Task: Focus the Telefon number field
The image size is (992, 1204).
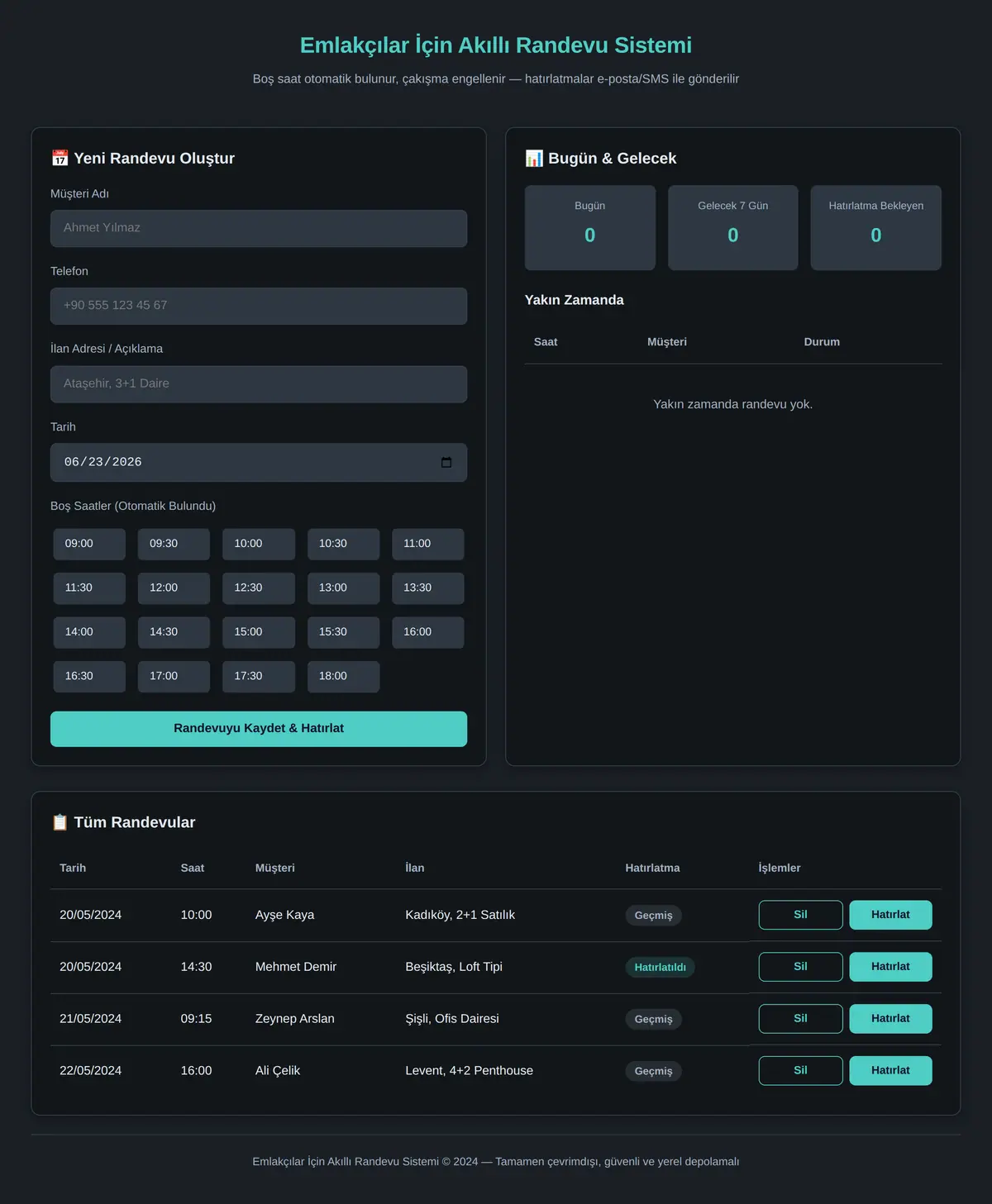Action: tap(259, 306)
